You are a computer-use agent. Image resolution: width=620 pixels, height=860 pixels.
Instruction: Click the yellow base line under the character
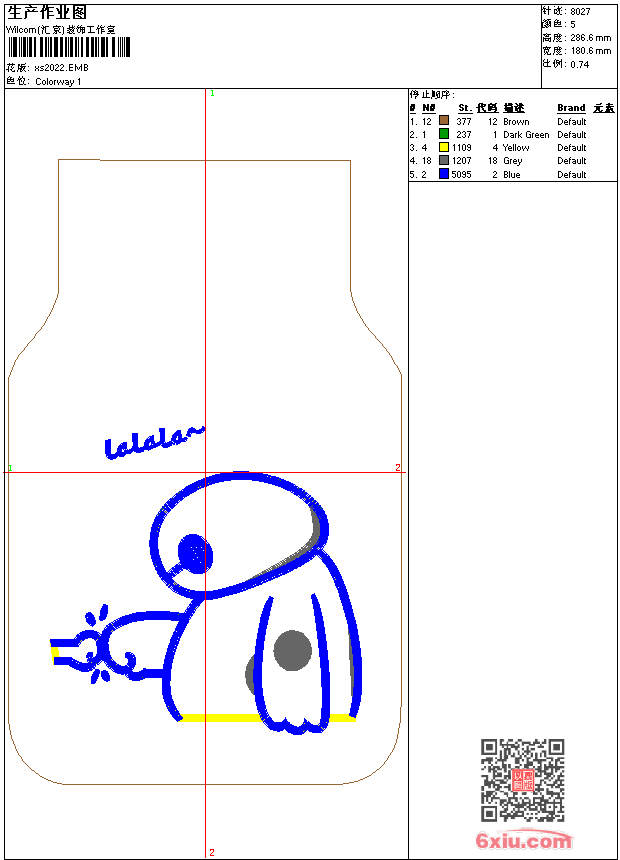pos(267,717)
